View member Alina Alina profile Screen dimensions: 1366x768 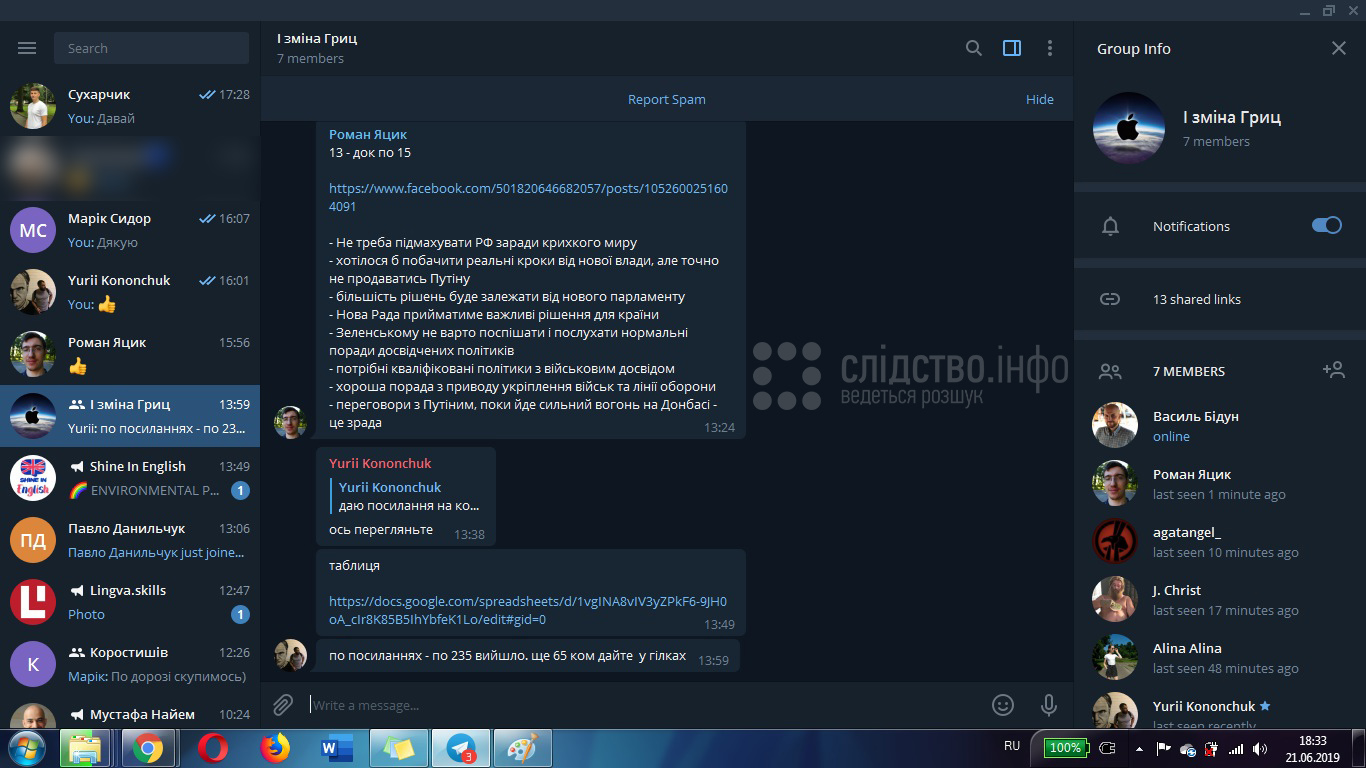(1220, 658)
